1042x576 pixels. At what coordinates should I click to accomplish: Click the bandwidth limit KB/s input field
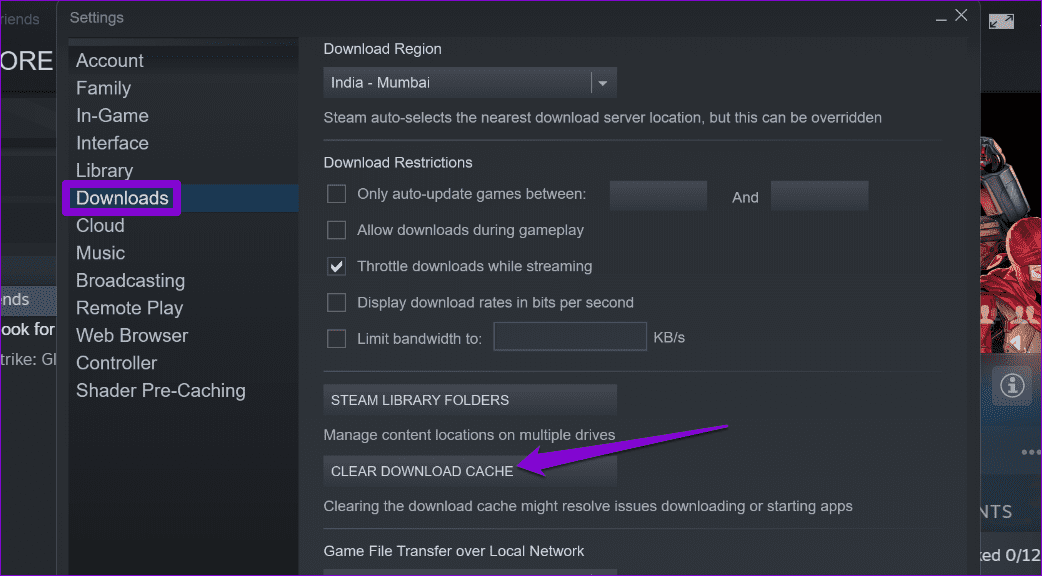point(570,338)
